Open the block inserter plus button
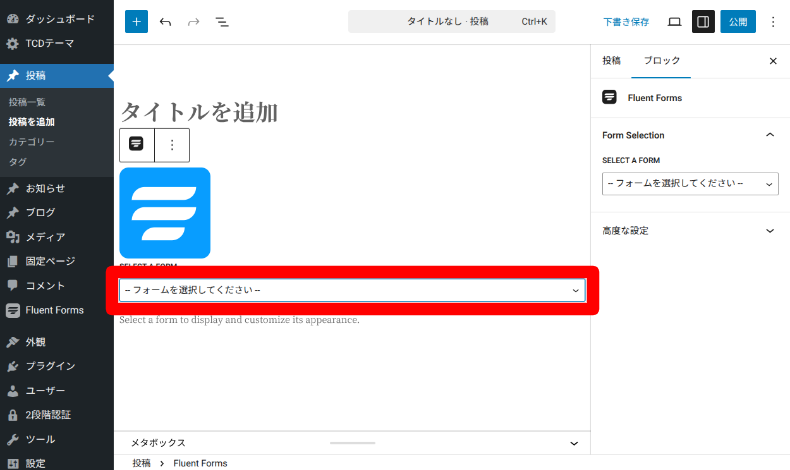The height and width of the screenshot is (470, 790). [137, 22]
